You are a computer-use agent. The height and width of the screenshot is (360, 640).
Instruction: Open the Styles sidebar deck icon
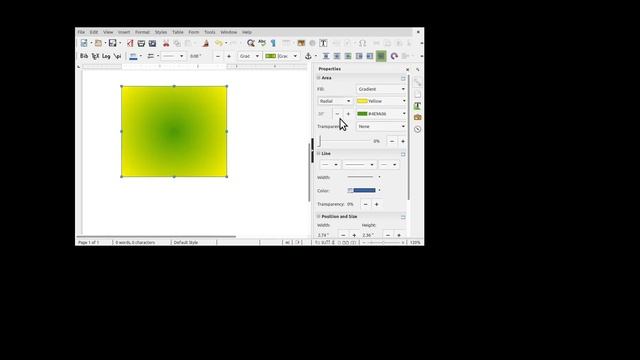coord(417,106)
